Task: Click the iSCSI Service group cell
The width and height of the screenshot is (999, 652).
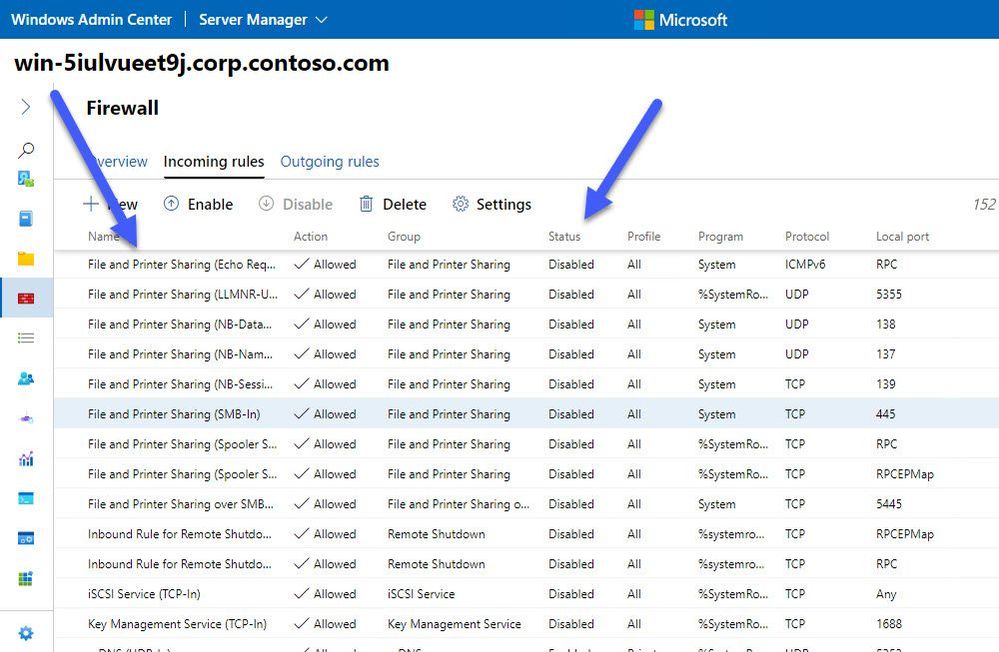Action: 421,594
